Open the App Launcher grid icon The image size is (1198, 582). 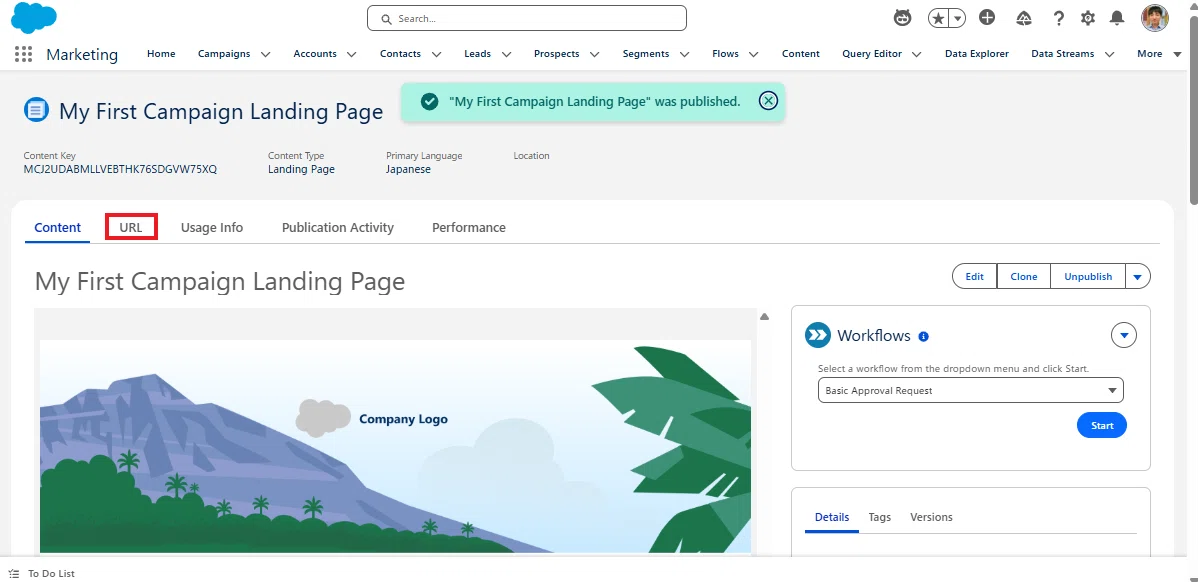[x=23, y=54]
